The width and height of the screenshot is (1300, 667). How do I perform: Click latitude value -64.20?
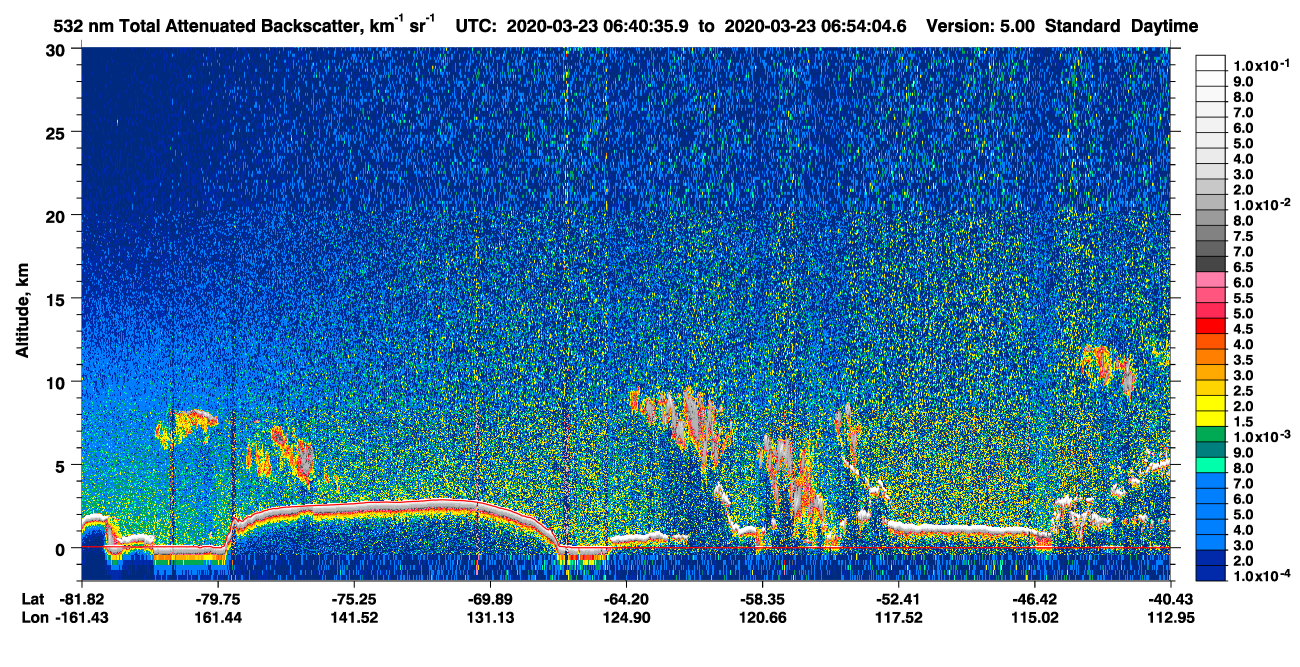(x=626, y=599)
